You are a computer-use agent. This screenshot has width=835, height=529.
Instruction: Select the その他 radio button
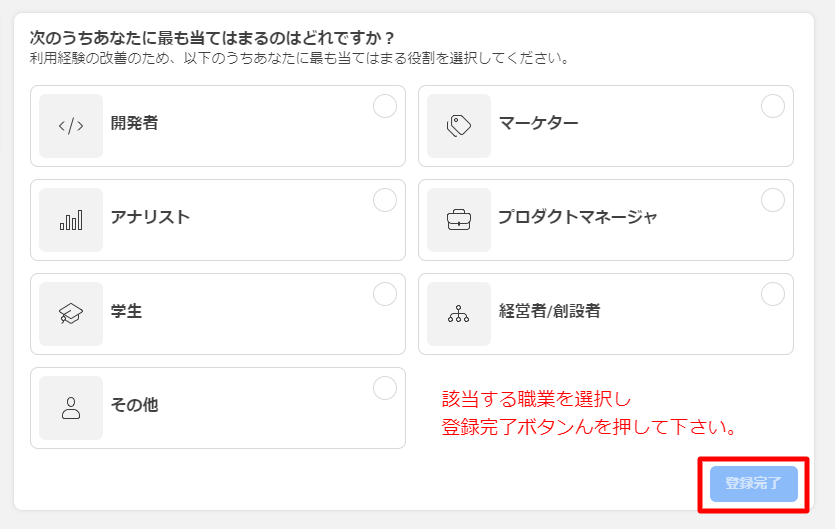click(x=384, y=388)
